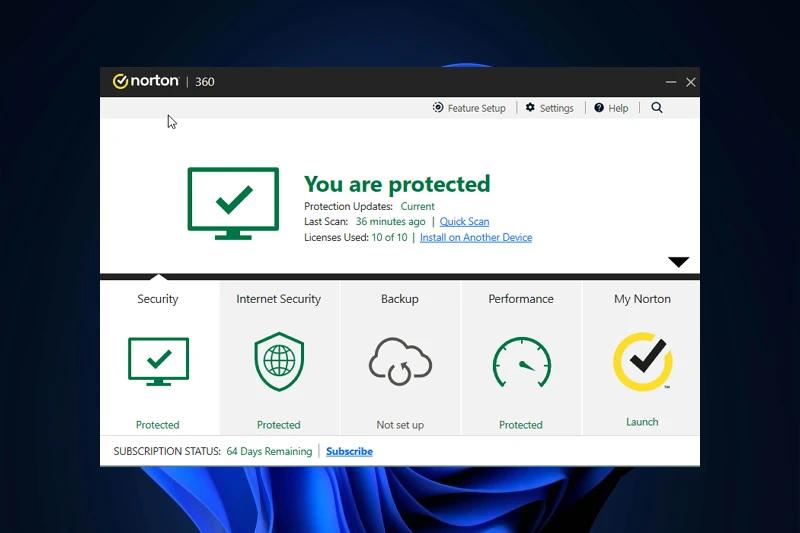The height and width of the screenshot is (533, 800).
Task: Click the large protected monitor icon
Action: click(233, 203)
